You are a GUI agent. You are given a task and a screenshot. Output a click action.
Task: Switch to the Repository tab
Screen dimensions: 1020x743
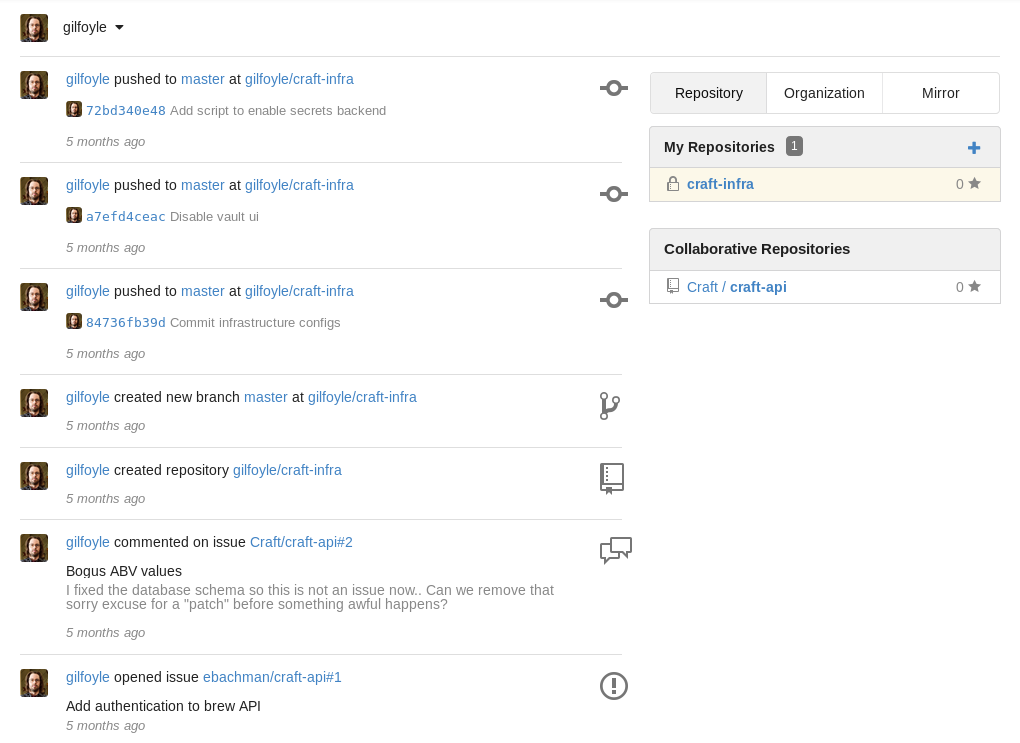tap(708, 93)
